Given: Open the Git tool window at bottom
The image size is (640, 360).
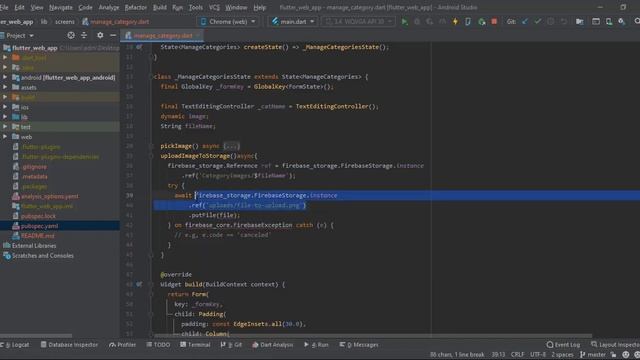Looking at the screenshot, I should 231,345.
